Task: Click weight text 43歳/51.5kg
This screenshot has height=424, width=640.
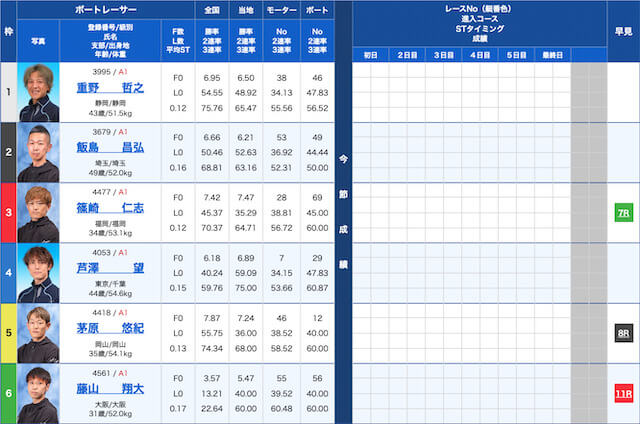Action: (x=110, y=113)
